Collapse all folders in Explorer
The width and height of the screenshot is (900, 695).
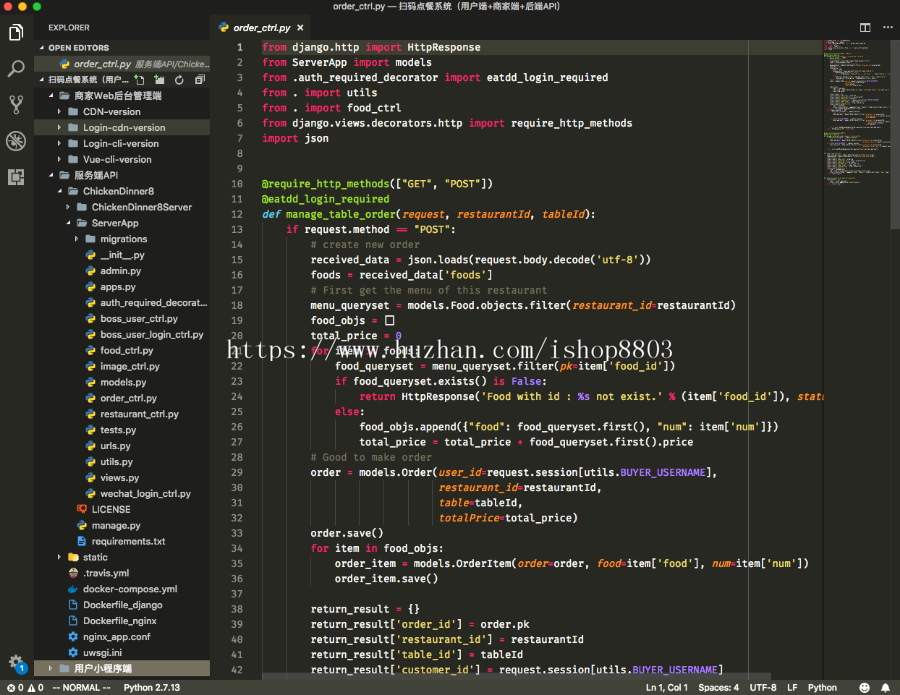(x=200, y=80)
